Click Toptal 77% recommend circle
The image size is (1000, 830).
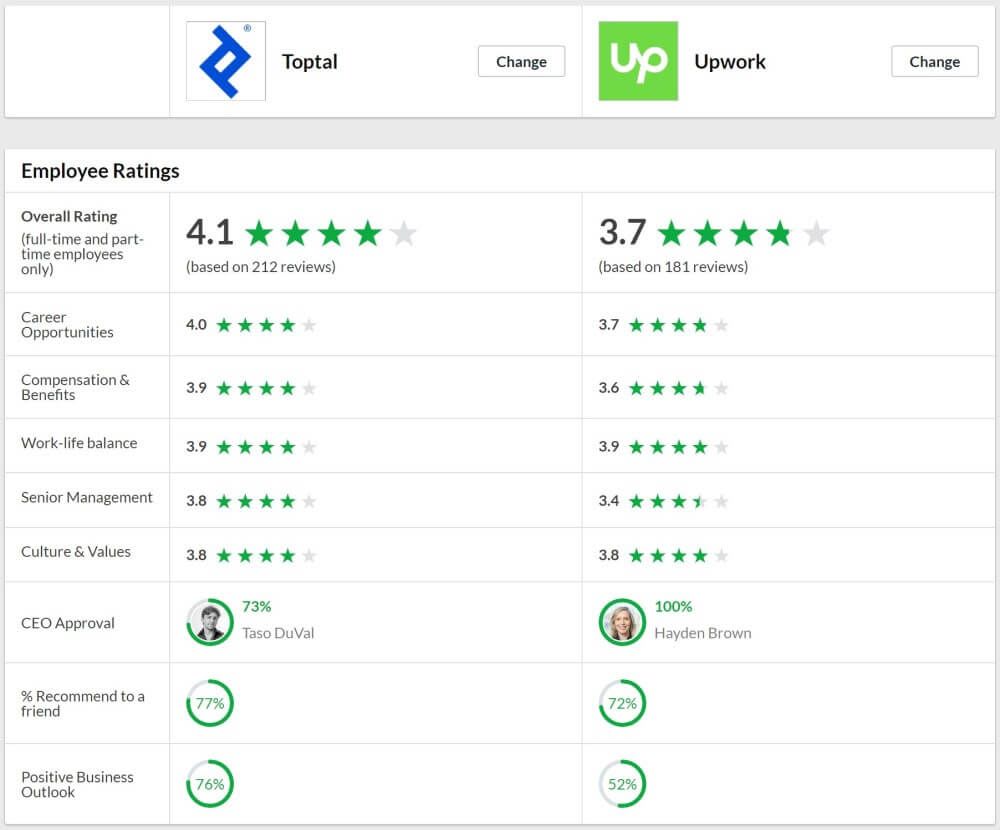210,703
